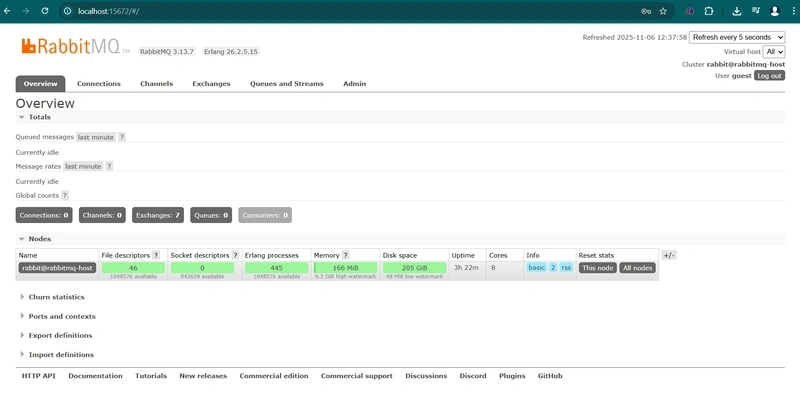This screenshot has height=398, width=800.
Task: Click the info tag labeled 2
Action: click(553, 268)
